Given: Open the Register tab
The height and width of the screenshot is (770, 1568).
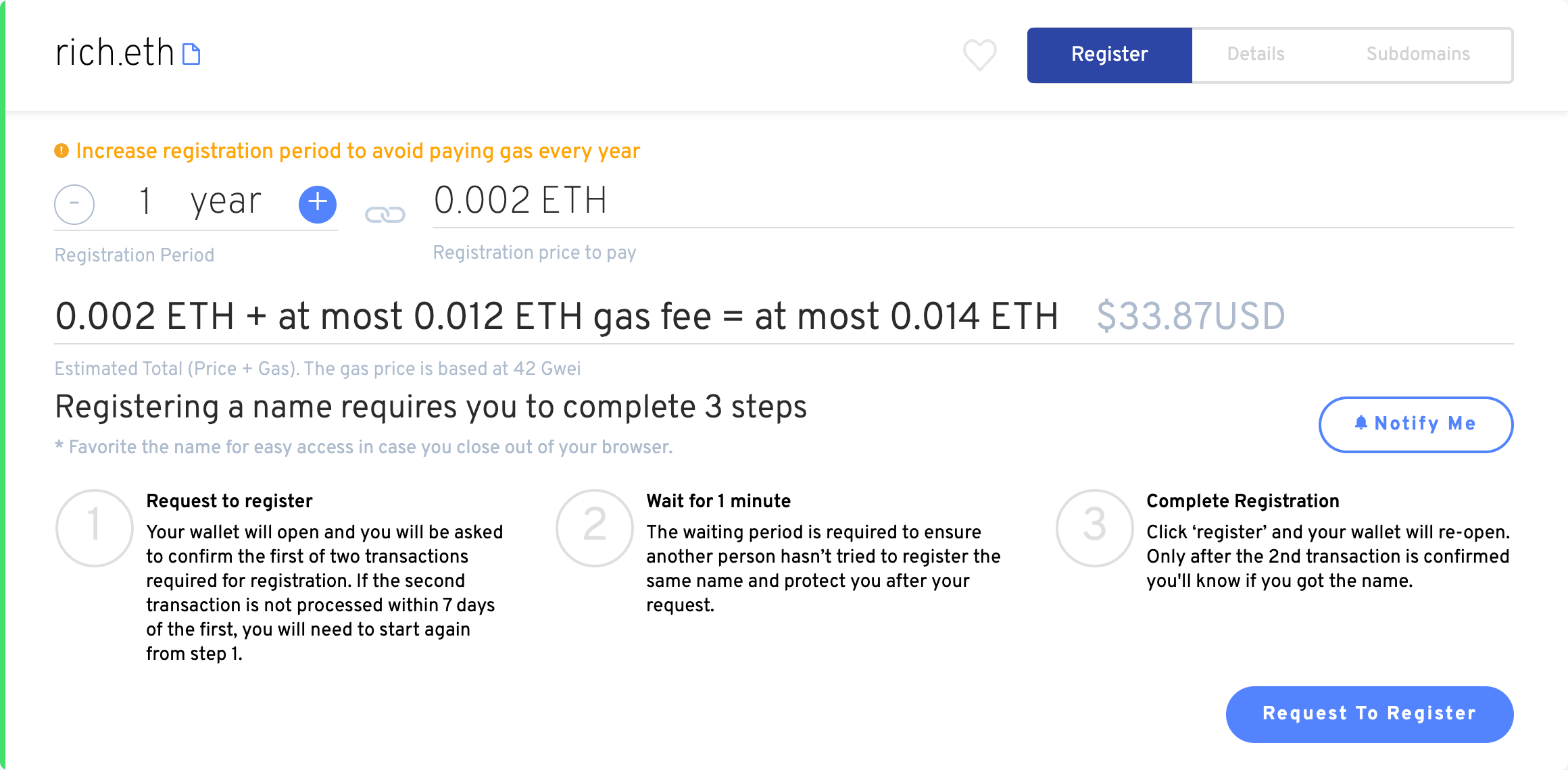Looking at the screenshot, I should pos(1109,55).
